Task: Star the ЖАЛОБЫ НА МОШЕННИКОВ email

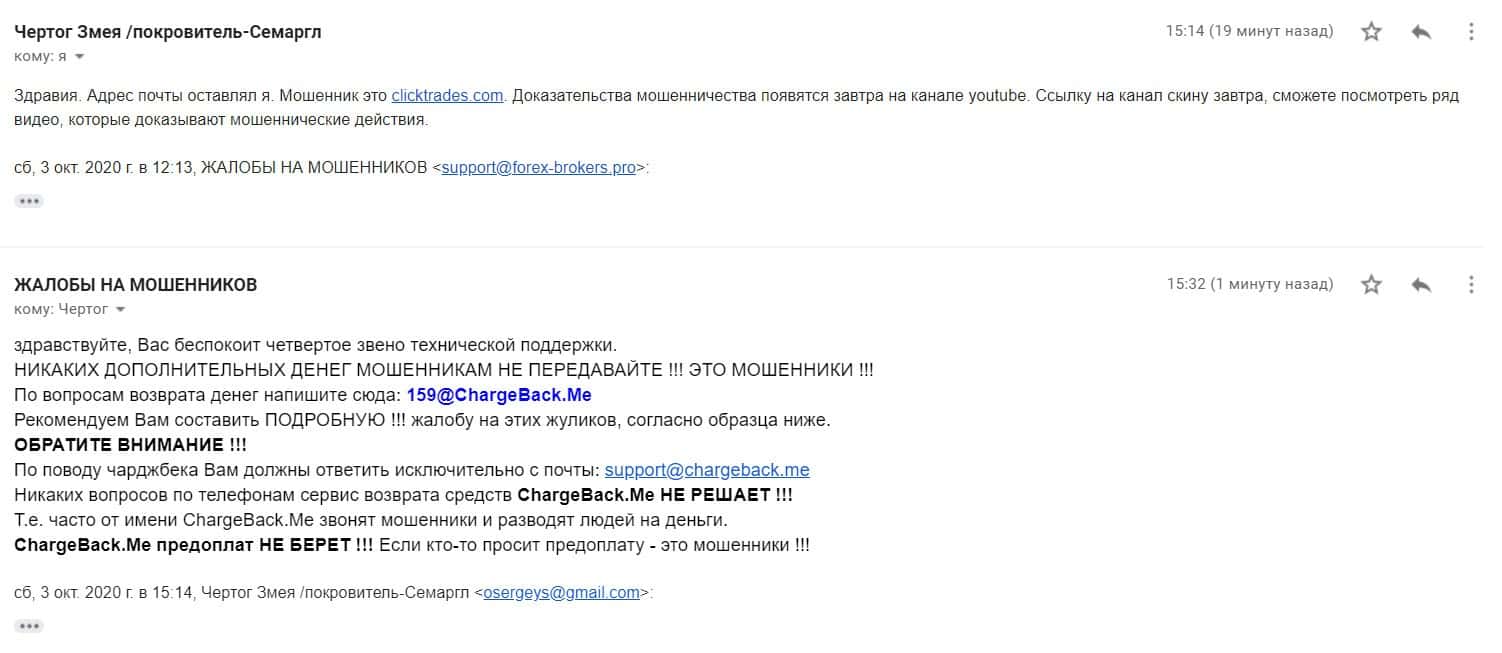Action: 1371,285
